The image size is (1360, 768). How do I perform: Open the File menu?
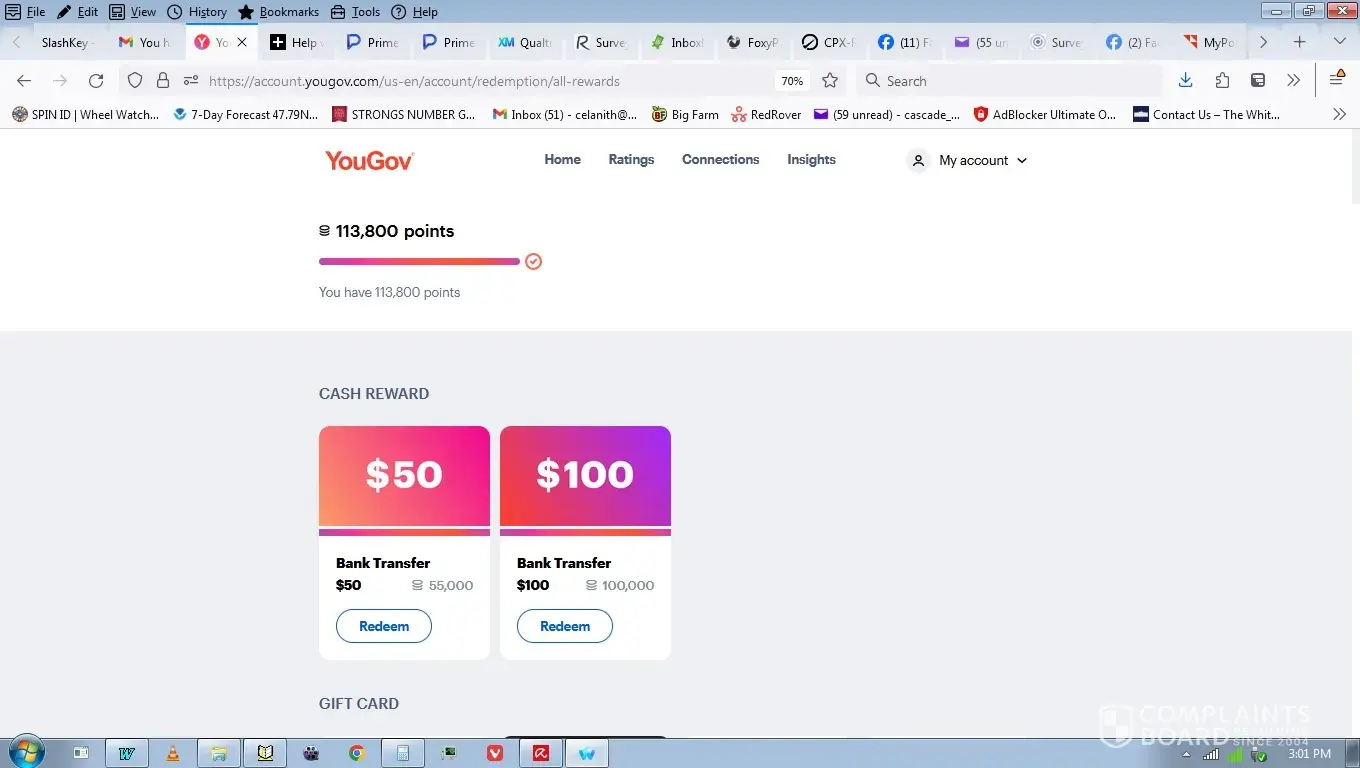pyautogui.click(x=26, y=12)
